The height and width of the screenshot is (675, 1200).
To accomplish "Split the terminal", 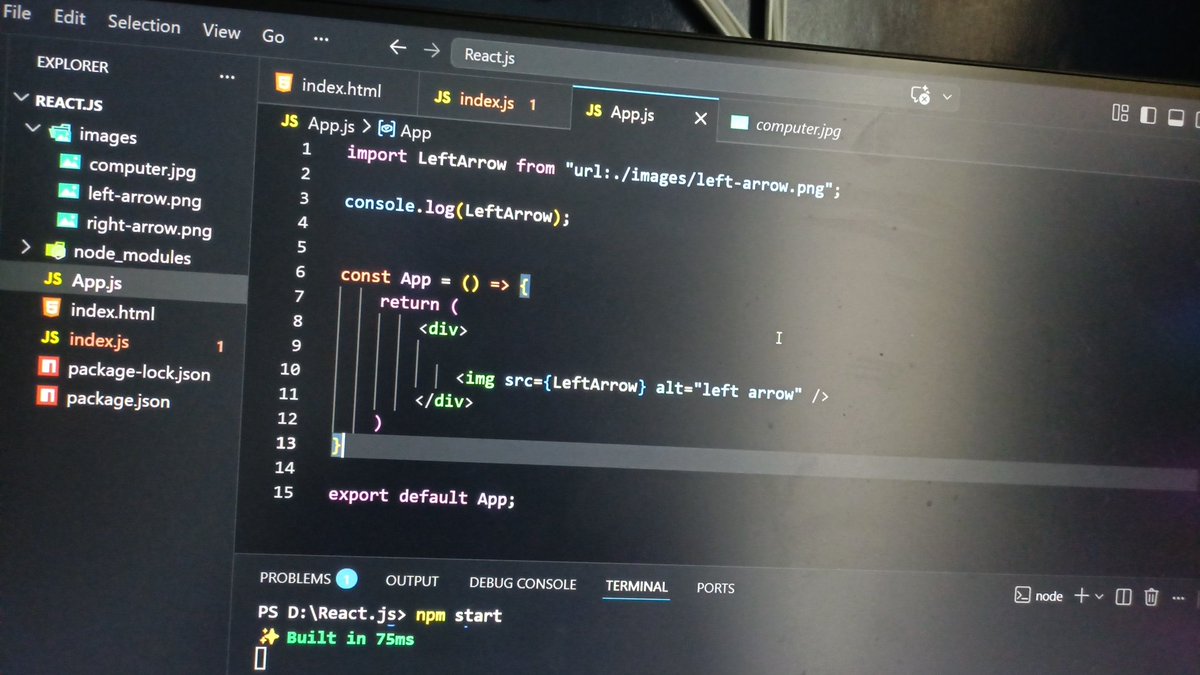I will 1123,597.
